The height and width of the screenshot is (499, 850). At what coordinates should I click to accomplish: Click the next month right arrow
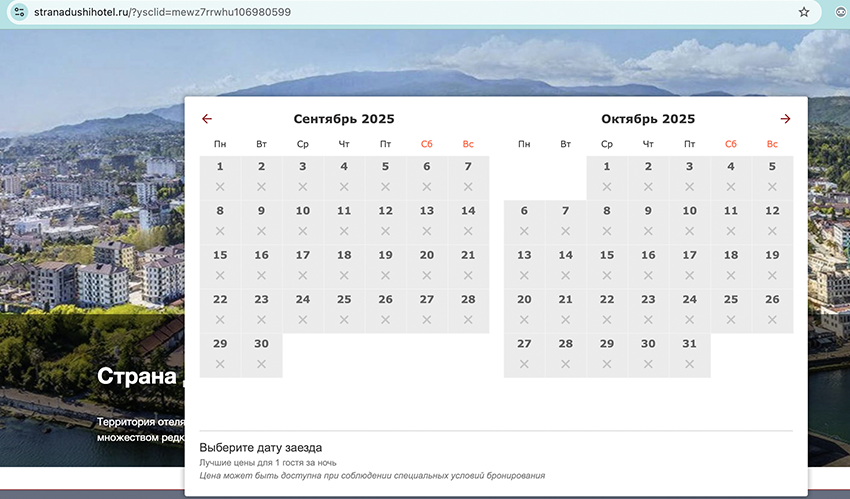coord(785,119)
